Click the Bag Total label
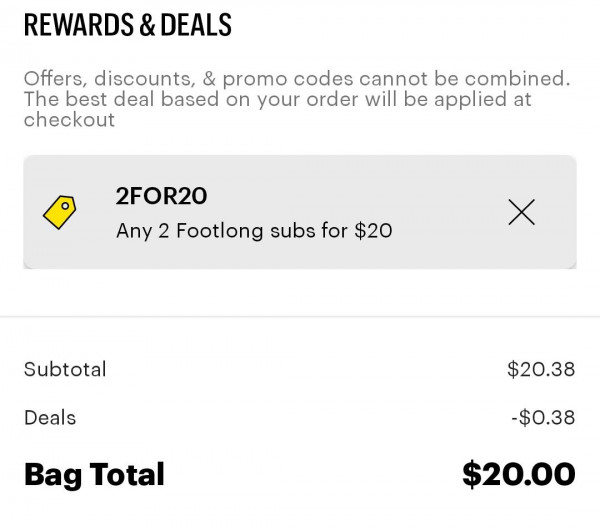 94,475
